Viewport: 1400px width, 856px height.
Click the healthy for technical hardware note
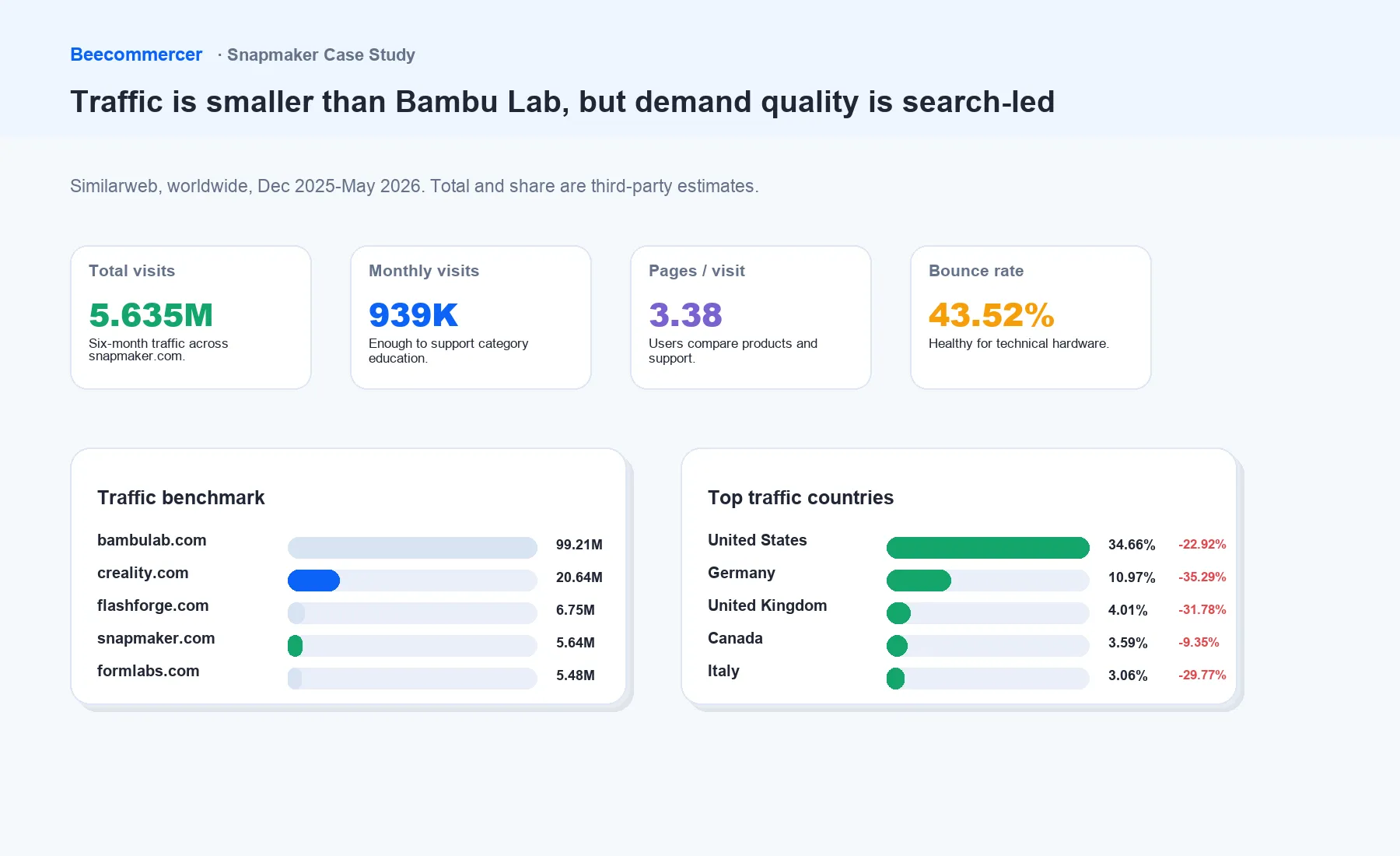click(1019, 344)
